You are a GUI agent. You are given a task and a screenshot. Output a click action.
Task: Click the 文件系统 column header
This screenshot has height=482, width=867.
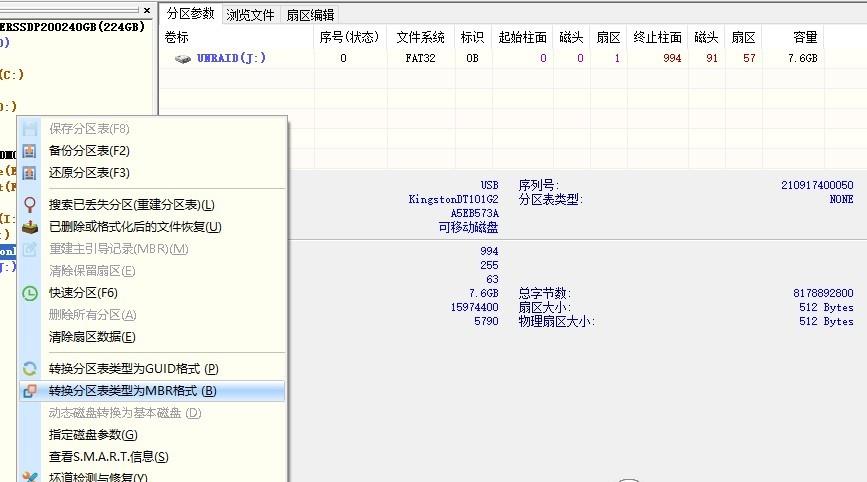[420, 37]
